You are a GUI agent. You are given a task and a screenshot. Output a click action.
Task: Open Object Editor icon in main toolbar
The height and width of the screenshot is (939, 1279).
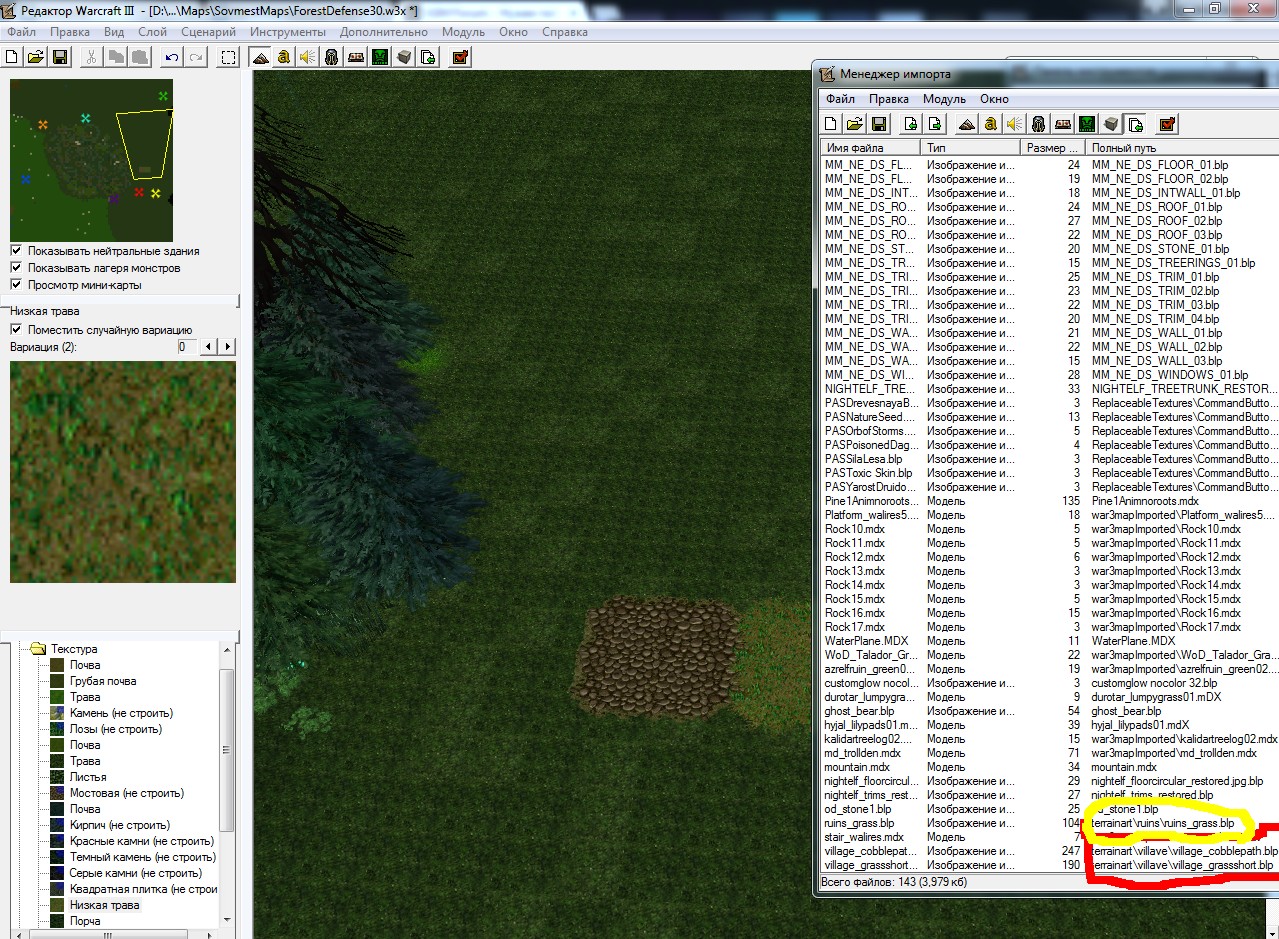coord(332,57)
